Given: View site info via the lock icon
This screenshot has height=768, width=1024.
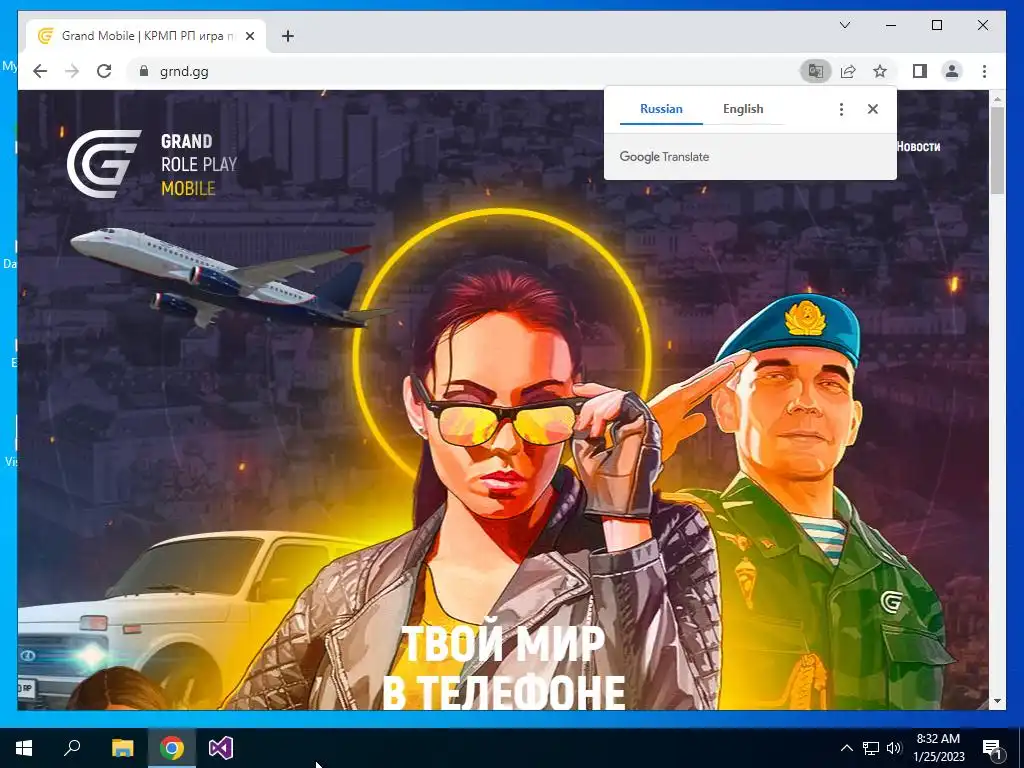Looking at the screenshot, I should (144, 71).
